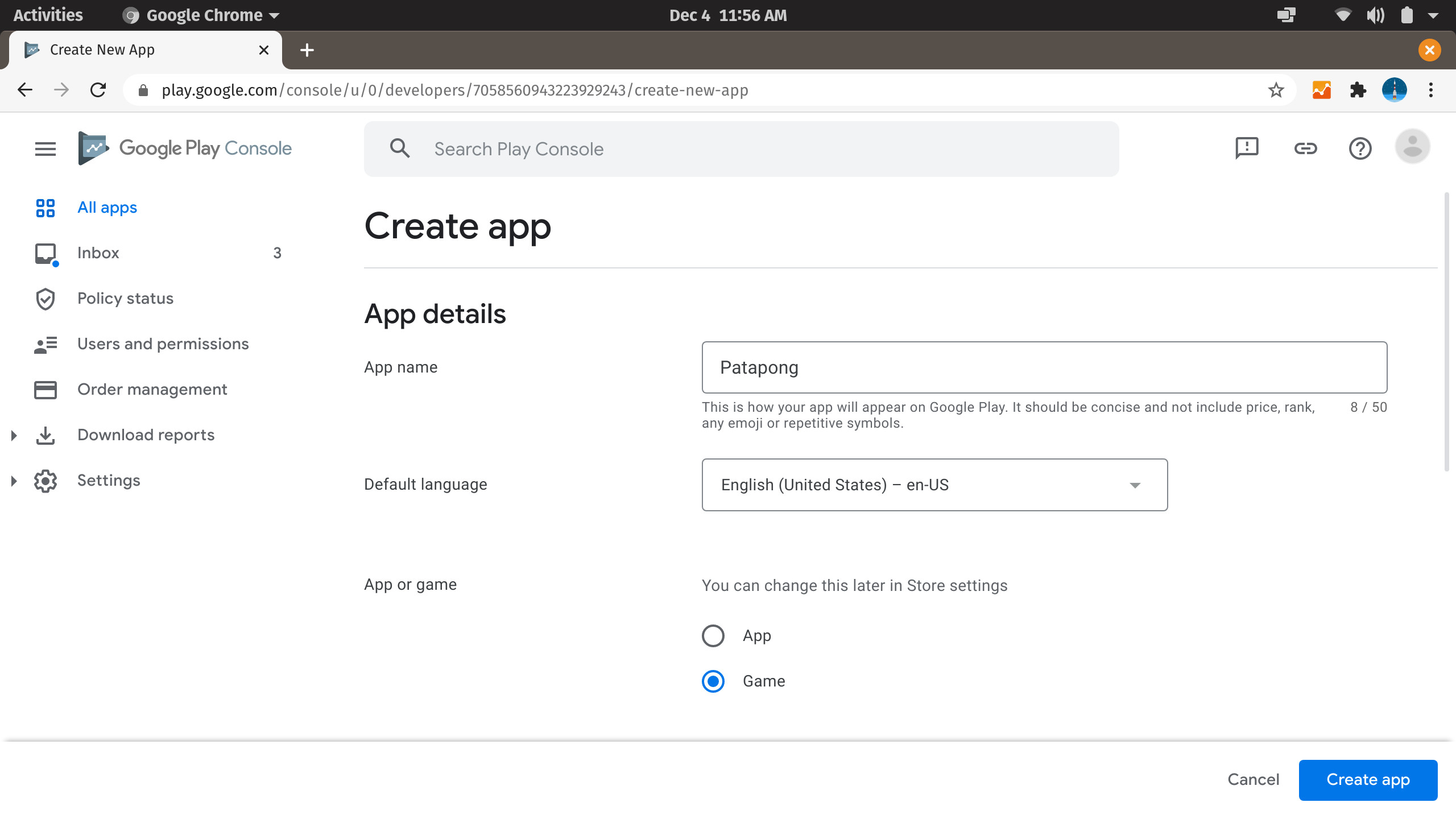The height and width of the screenshot is (819, 1456).
Task: Click the Order management card icon
Action: (45, 390)
